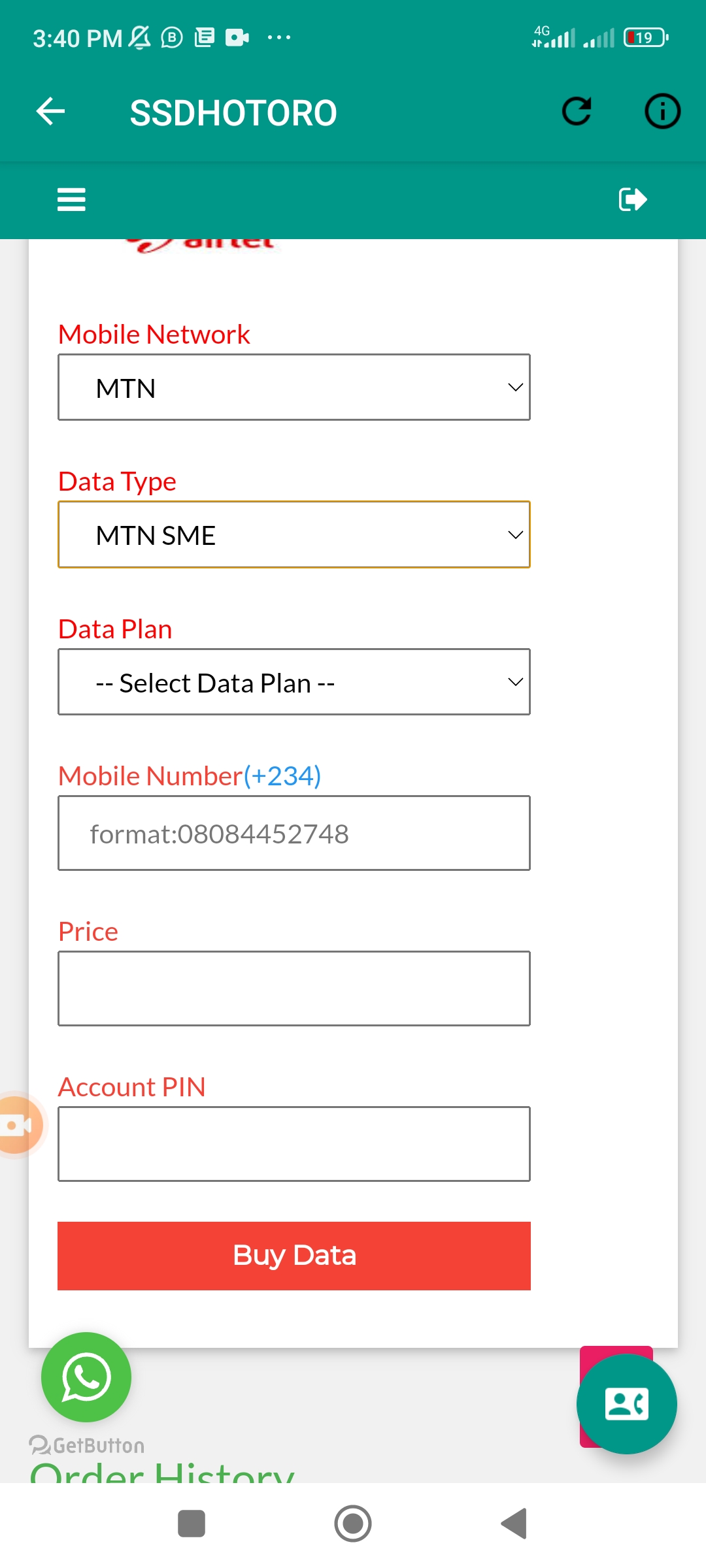Open the green WhatsApp chat button
This screenshot has width=706, height=1568.
pyautogui.click(x=86, y=1377)
